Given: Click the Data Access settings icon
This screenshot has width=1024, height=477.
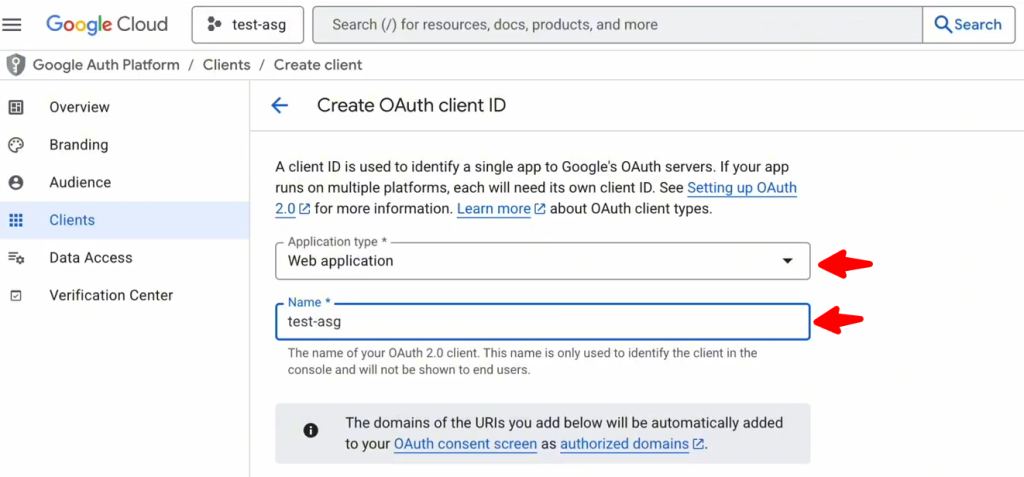Looking at the screenshot, I should [16, 258].
